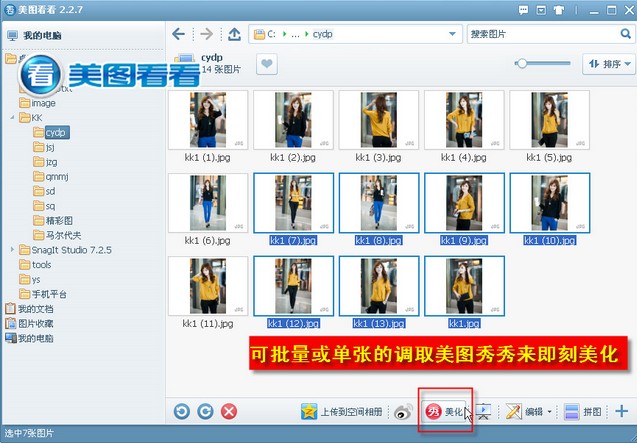Screen dimensions: 637x443
Task: Select thumbnail kk1 (13).jpg
Action: [x=379, y=286]
